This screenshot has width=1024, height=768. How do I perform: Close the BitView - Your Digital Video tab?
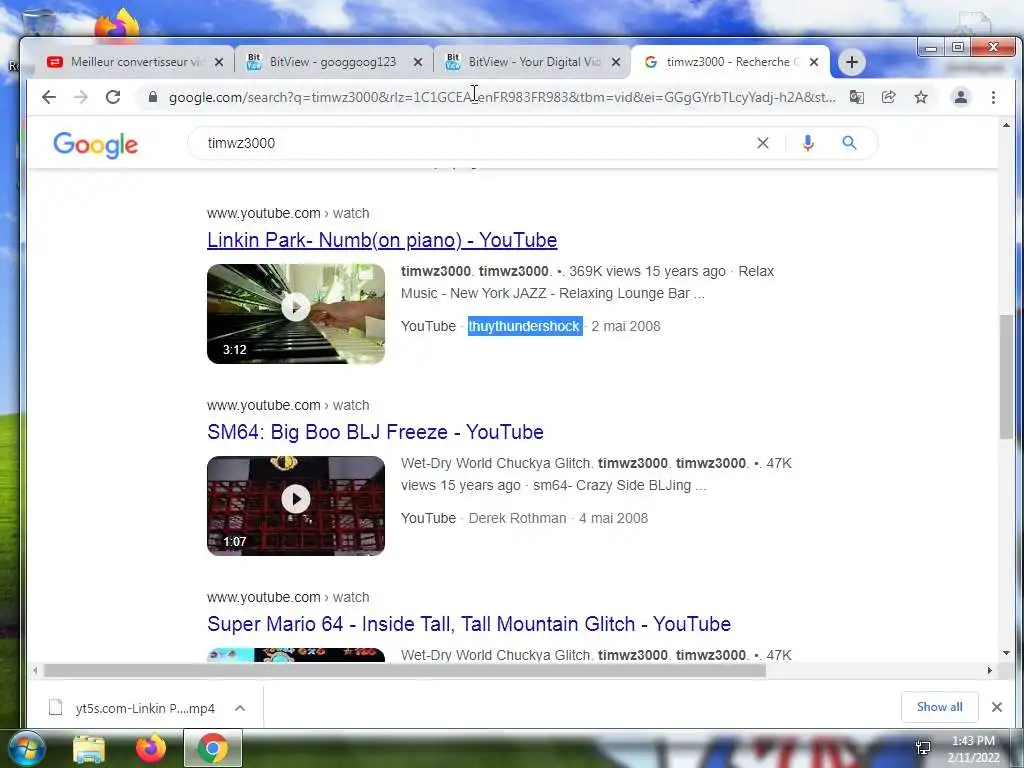pyautogui.click(x=616, y=62)
